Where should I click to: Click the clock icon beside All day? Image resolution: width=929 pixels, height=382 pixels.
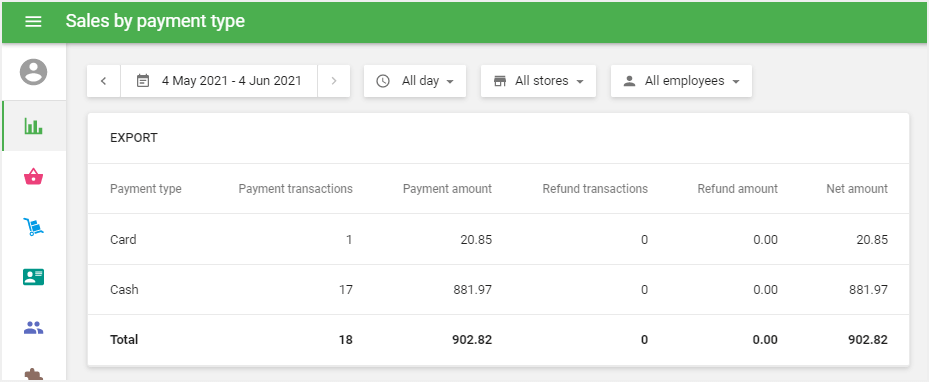coord(383,81)
